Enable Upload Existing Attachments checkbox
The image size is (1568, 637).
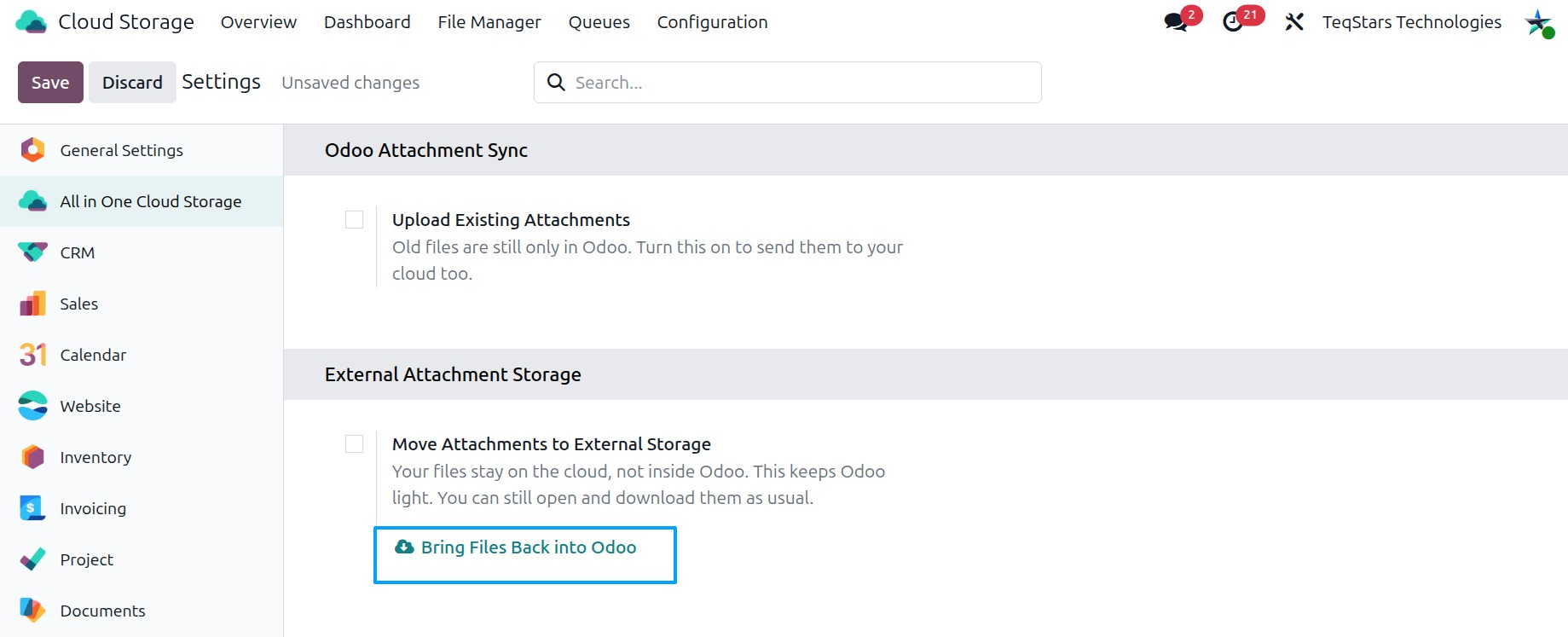coord(354,220)
